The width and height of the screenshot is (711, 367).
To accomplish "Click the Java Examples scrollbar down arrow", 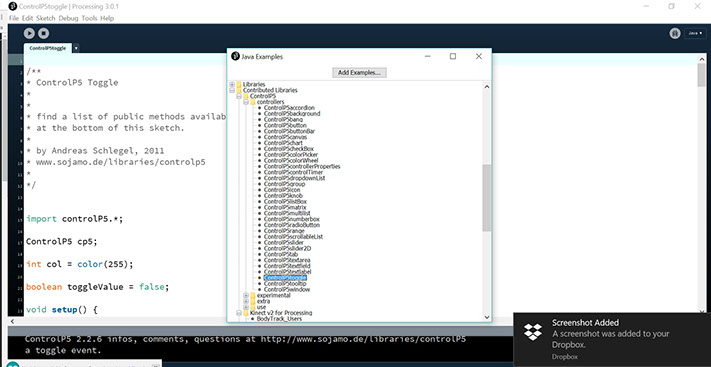I will (x=487, y=317).
